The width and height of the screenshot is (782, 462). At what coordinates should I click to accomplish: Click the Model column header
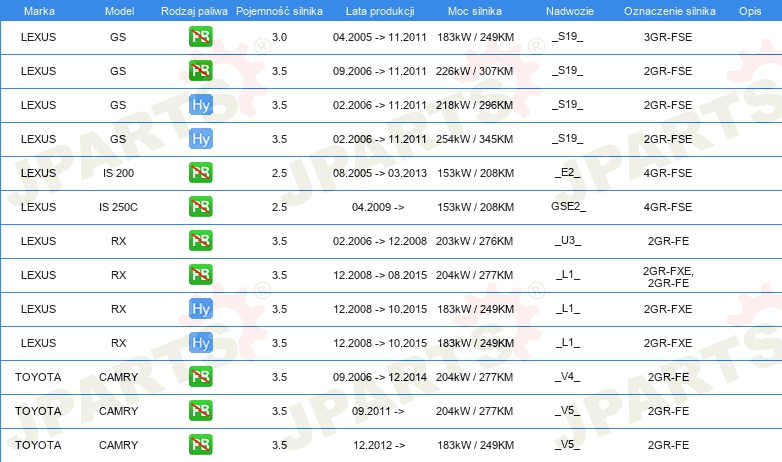point(119,11)
